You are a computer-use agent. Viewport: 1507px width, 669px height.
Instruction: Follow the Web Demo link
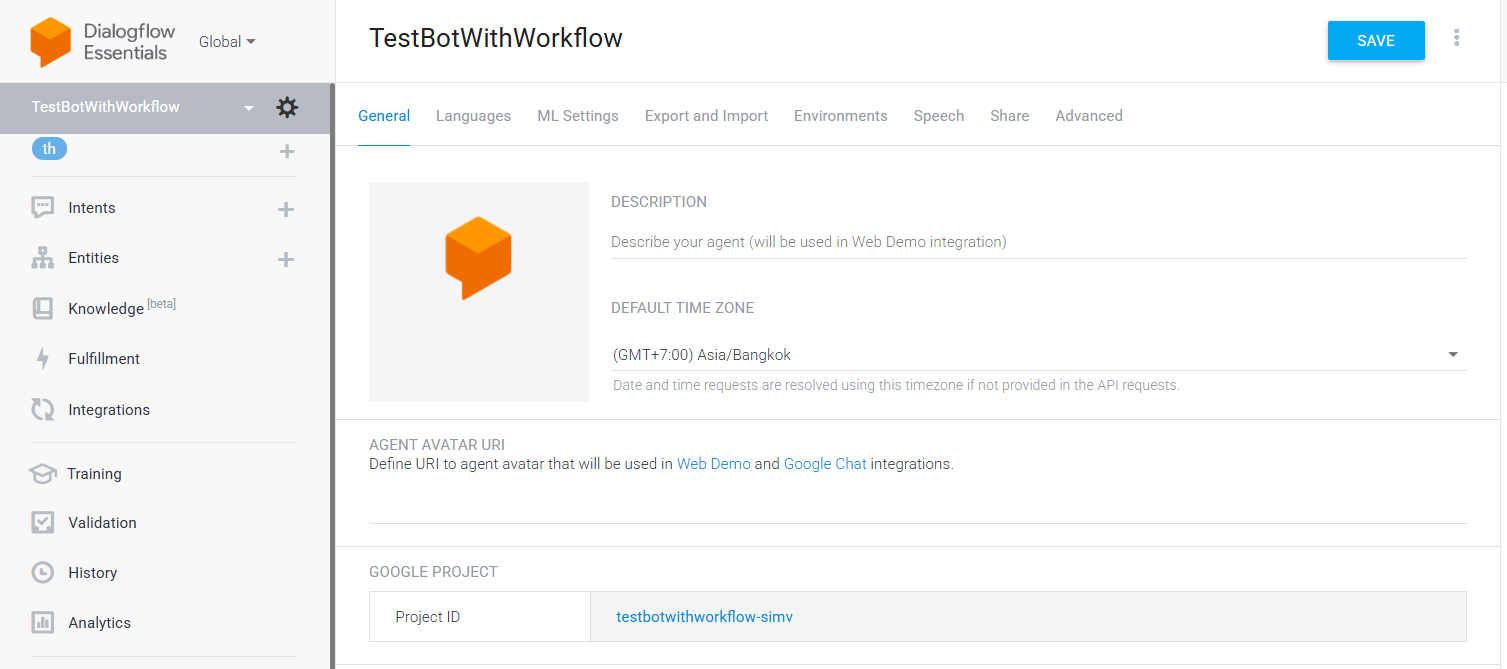[x=714, y=464]
